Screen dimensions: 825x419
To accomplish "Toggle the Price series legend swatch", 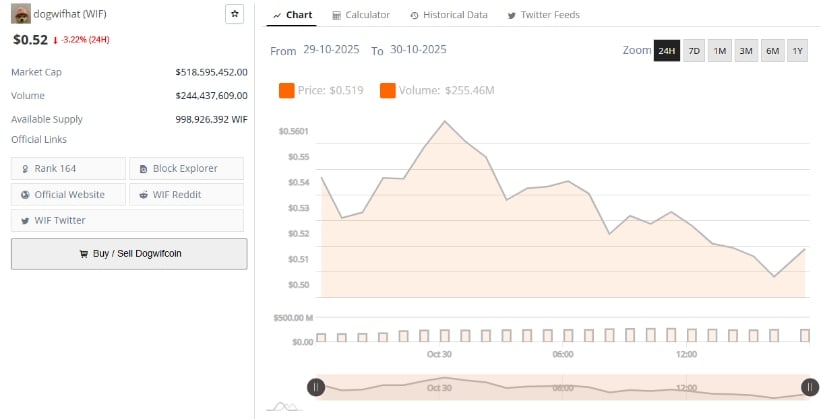I will click(x=286, y=91).
